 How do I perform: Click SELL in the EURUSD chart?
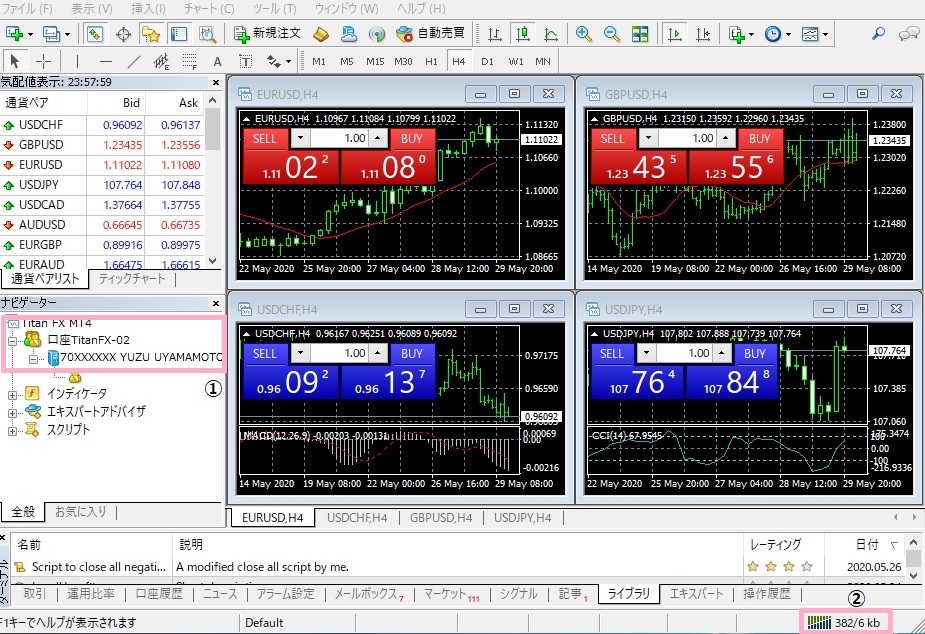[265, 139]
